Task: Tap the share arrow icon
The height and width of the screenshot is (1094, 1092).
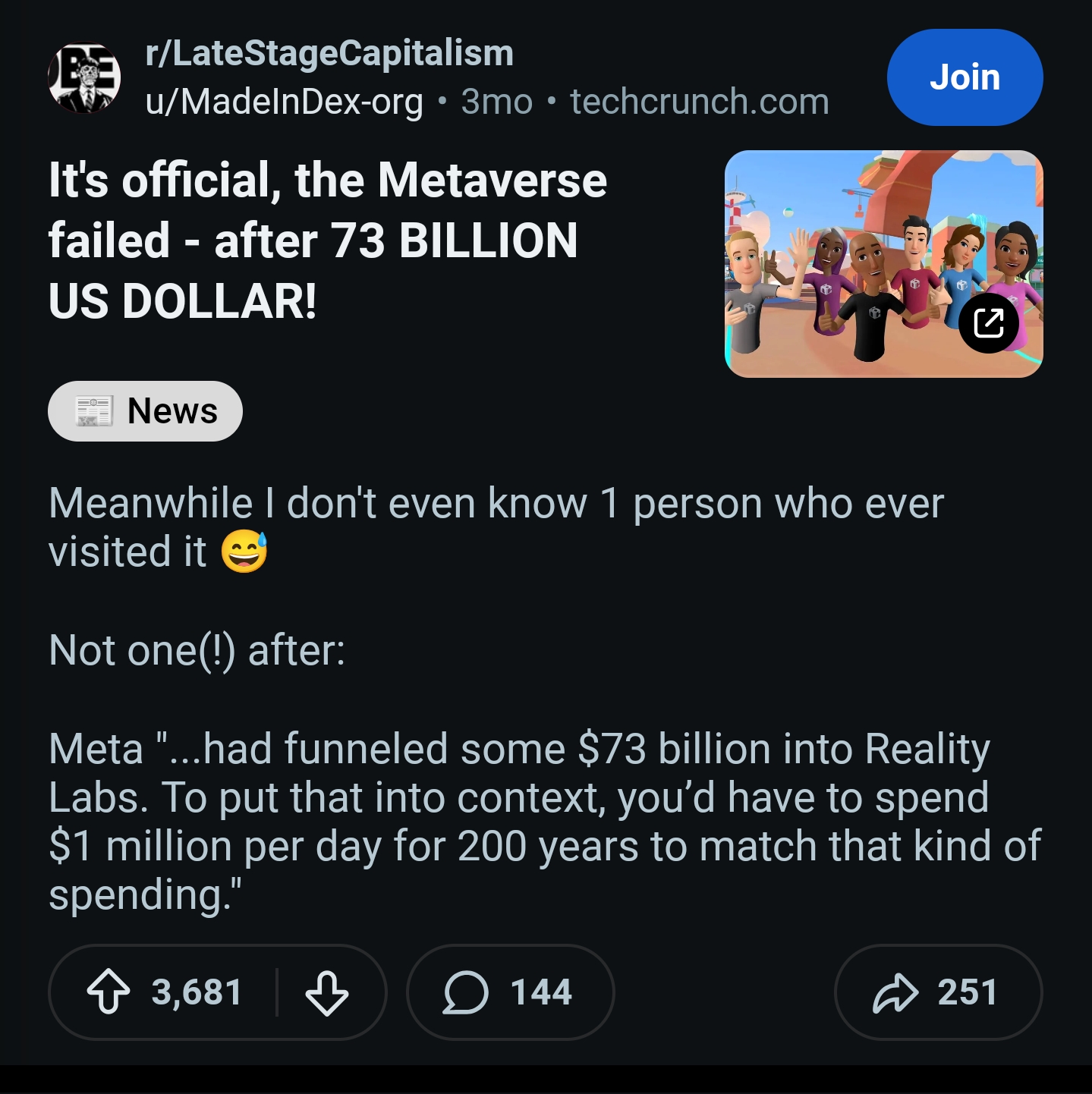Action: 895,992
